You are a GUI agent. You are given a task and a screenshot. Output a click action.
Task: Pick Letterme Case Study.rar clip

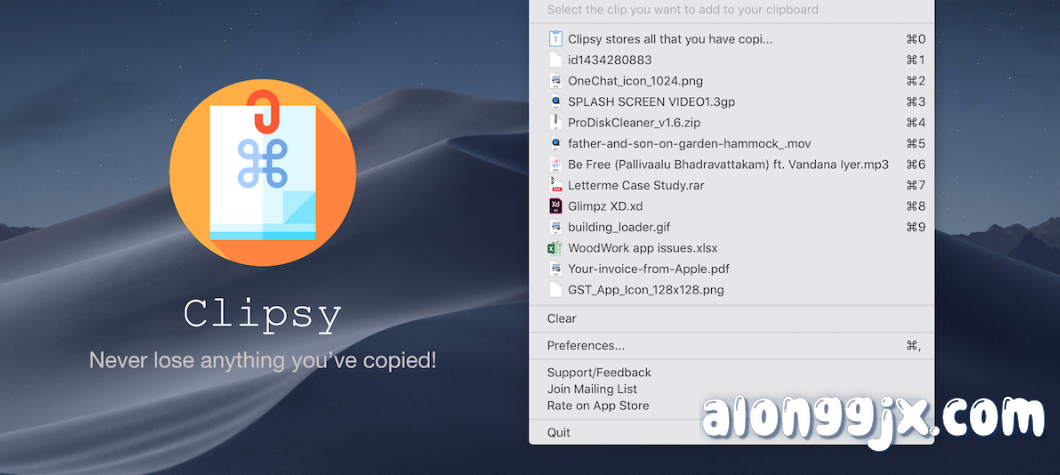point(731,185)
